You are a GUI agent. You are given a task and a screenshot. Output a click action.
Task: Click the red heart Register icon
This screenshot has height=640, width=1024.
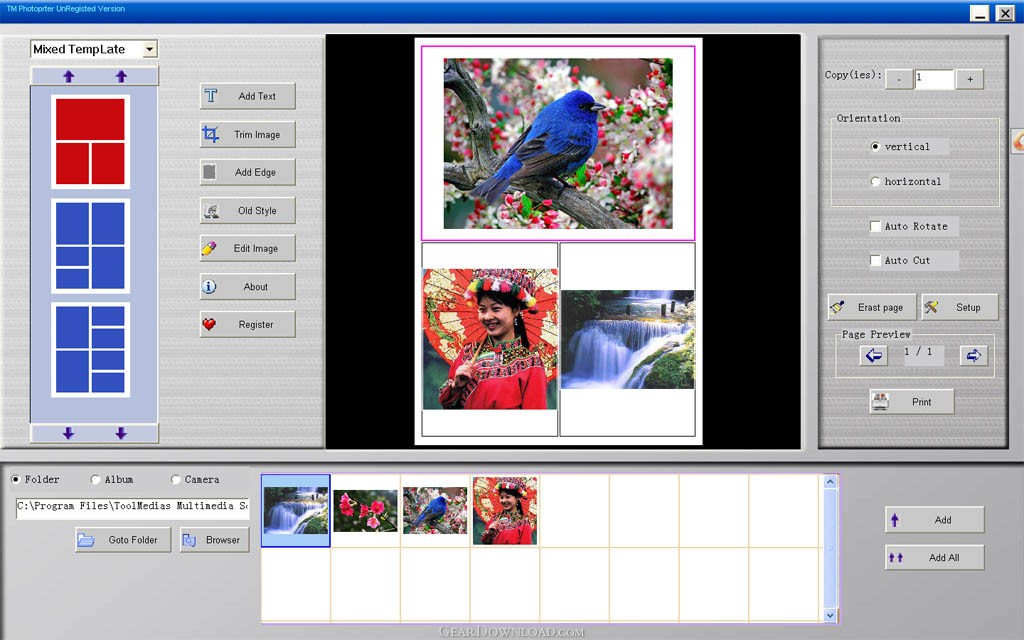pyautogui.click(x=209, y=324)
